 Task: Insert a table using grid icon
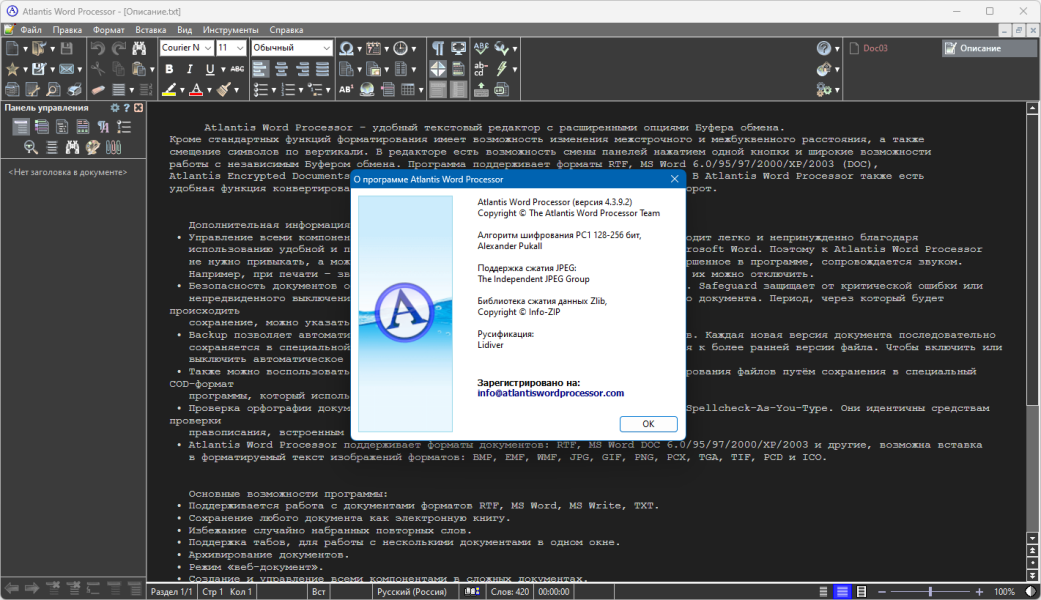(408, 90)
